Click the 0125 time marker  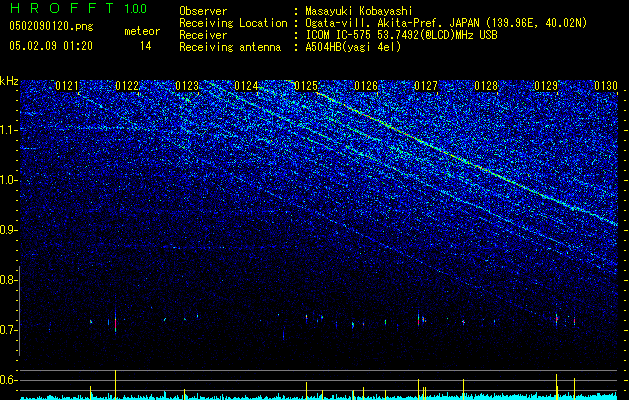pyautogui.click(x=306, y=86)
